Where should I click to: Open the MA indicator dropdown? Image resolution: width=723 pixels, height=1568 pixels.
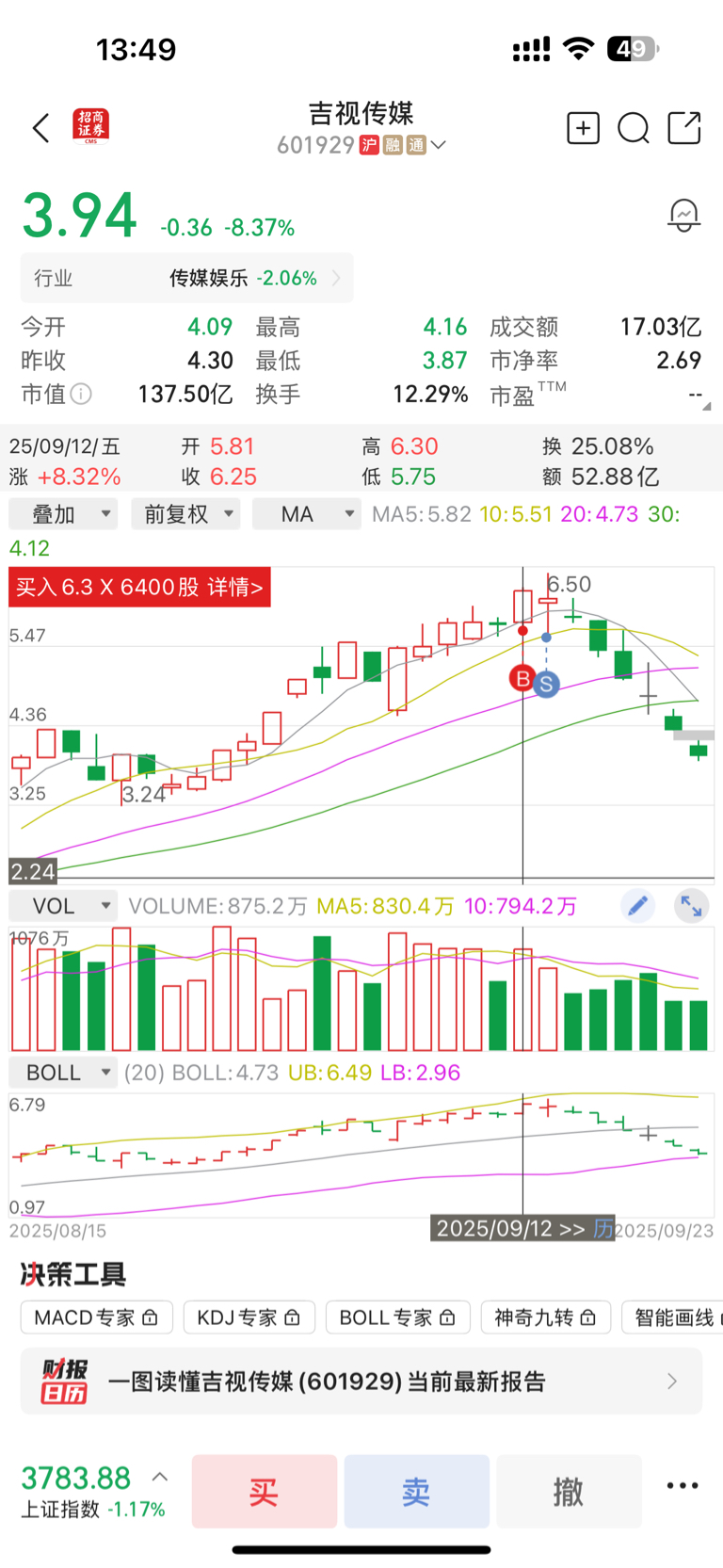tap(307, 514)
